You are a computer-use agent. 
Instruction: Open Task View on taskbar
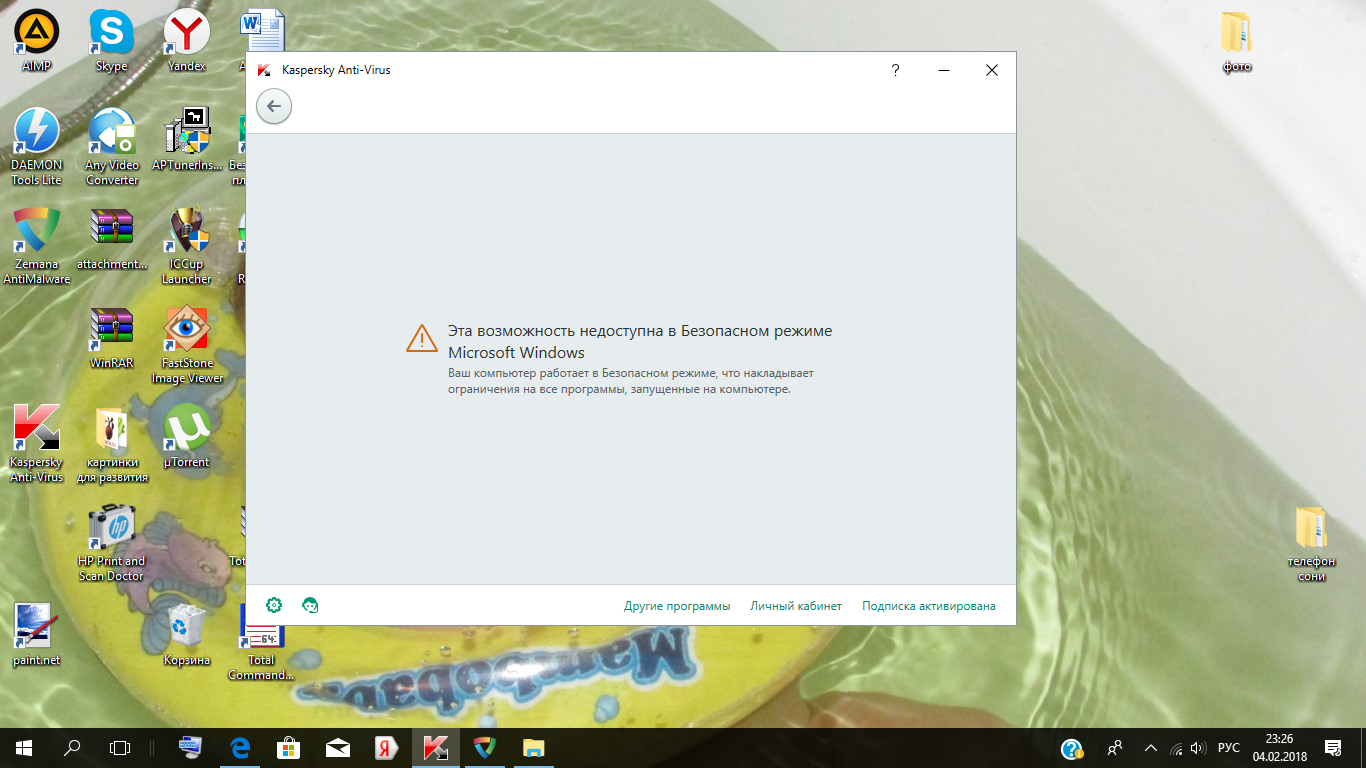(x=120, y=747)
